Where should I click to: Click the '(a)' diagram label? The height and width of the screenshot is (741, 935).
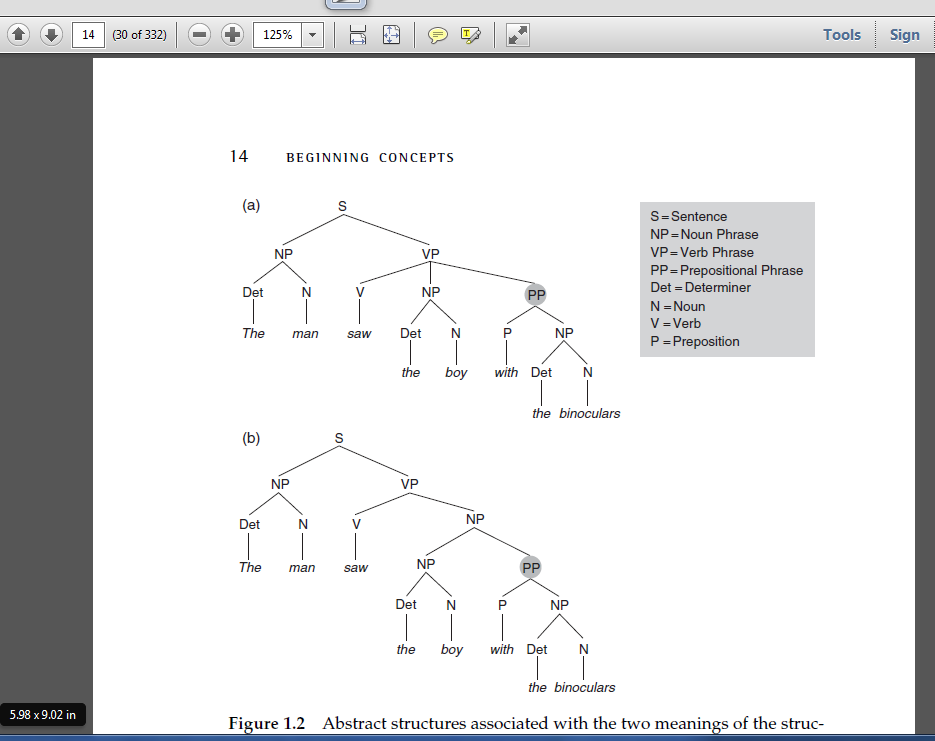[x=251, y=205]
